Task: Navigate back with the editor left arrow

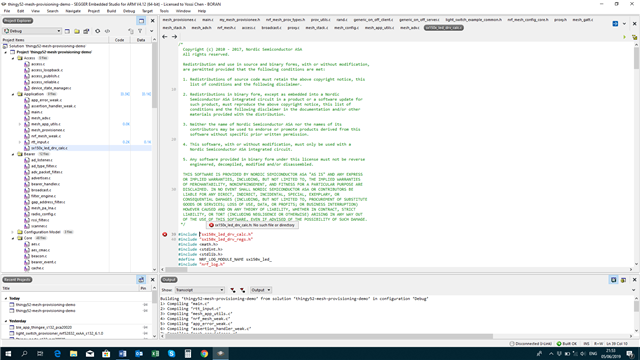Action: pyautogui.click(x=165, y=37)
